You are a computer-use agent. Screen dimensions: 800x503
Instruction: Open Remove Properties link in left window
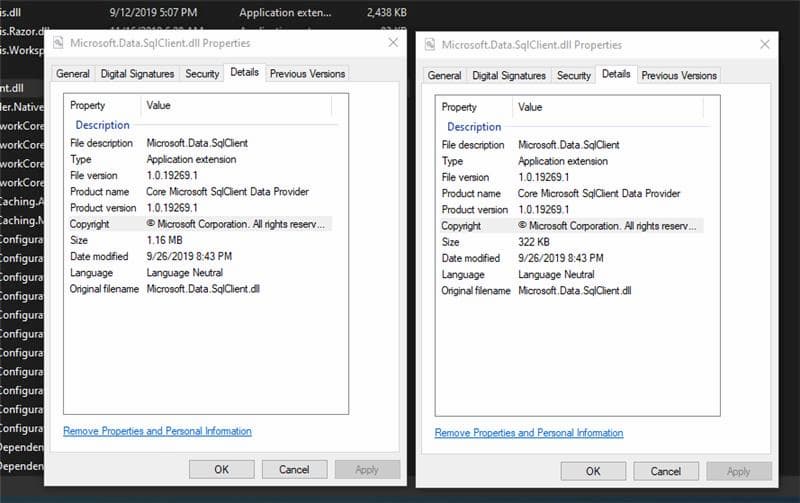tap(157, 431)
